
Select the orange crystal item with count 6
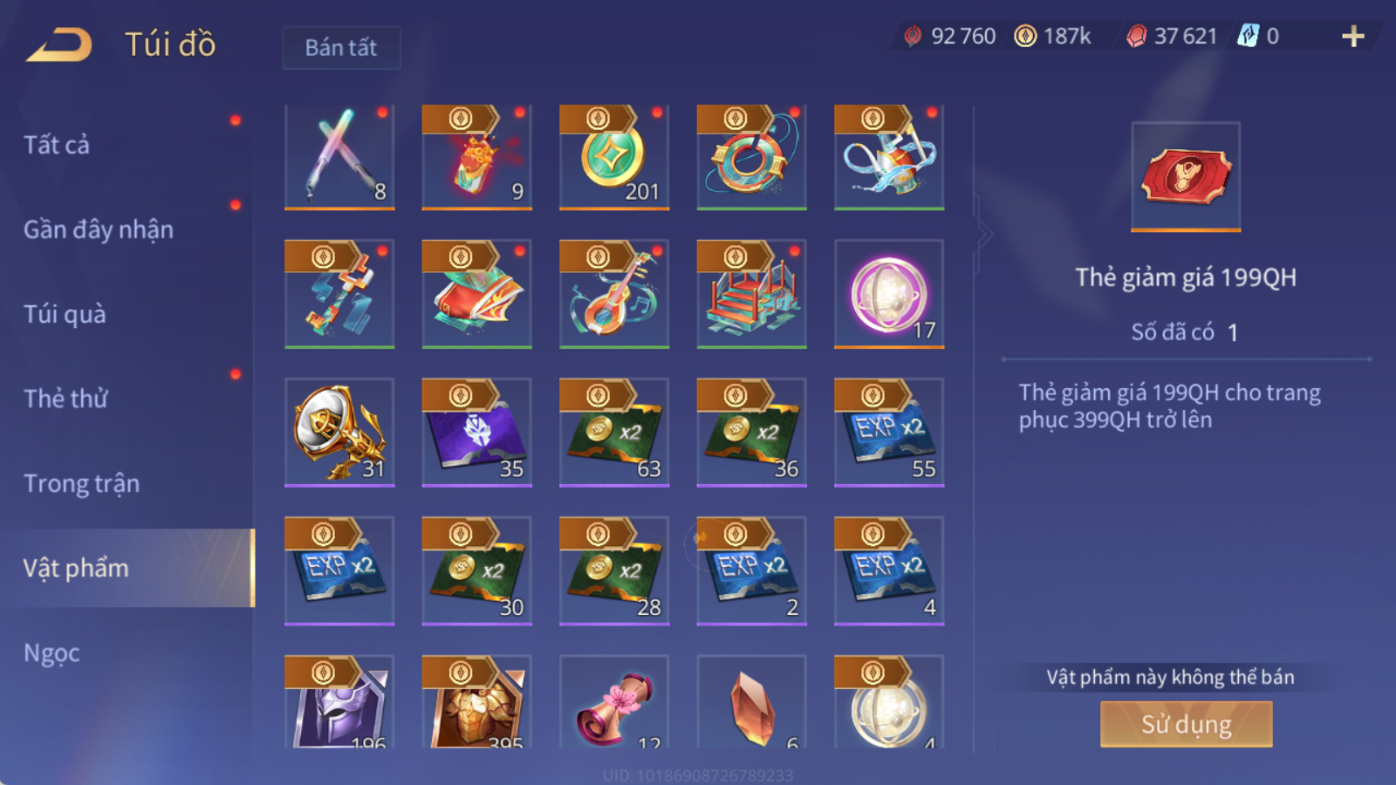tap(752, 702)
